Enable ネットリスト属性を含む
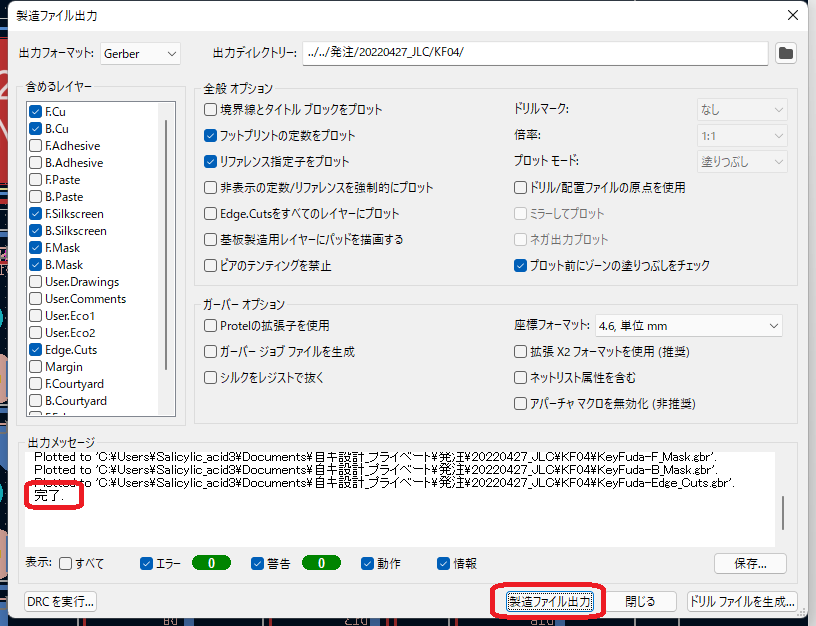The image size is (816, 626). [520, 378]
